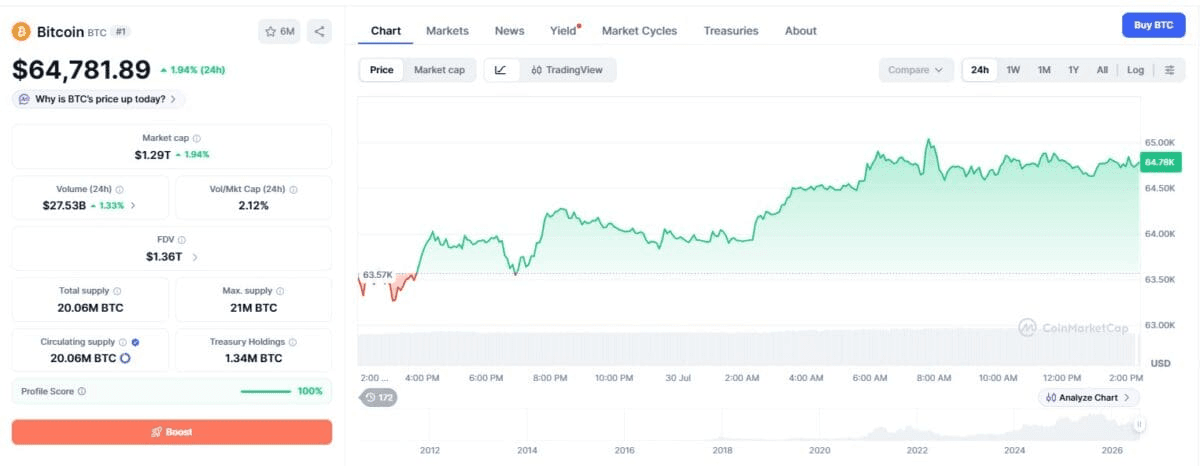Click the 172 history events badge
This screenshot has height=466, width=1200.
[379, 398]
